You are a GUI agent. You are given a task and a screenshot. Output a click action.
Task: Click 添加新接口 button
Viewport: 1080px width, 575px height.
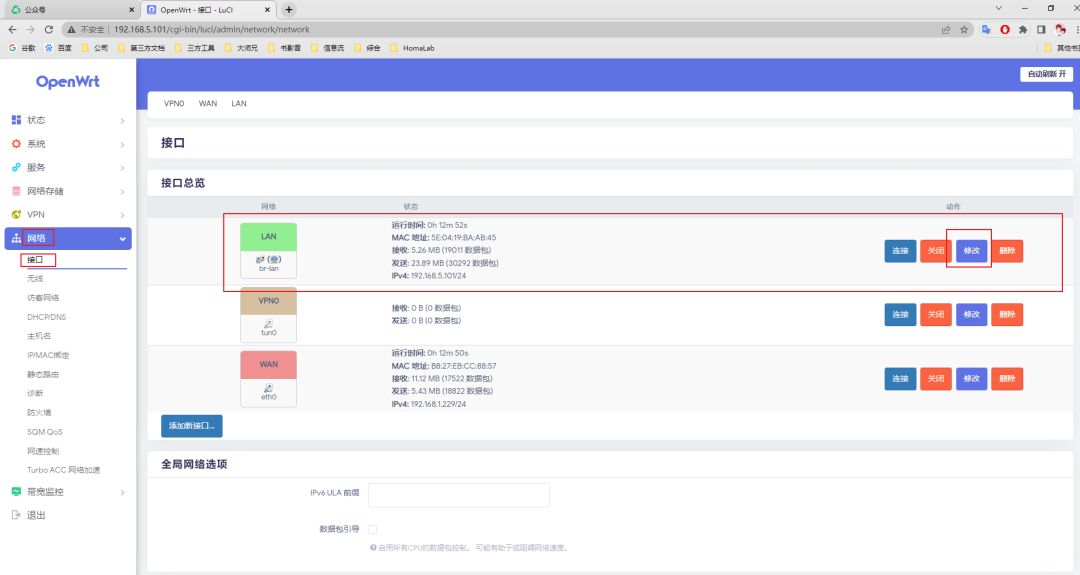pos(191,426)
